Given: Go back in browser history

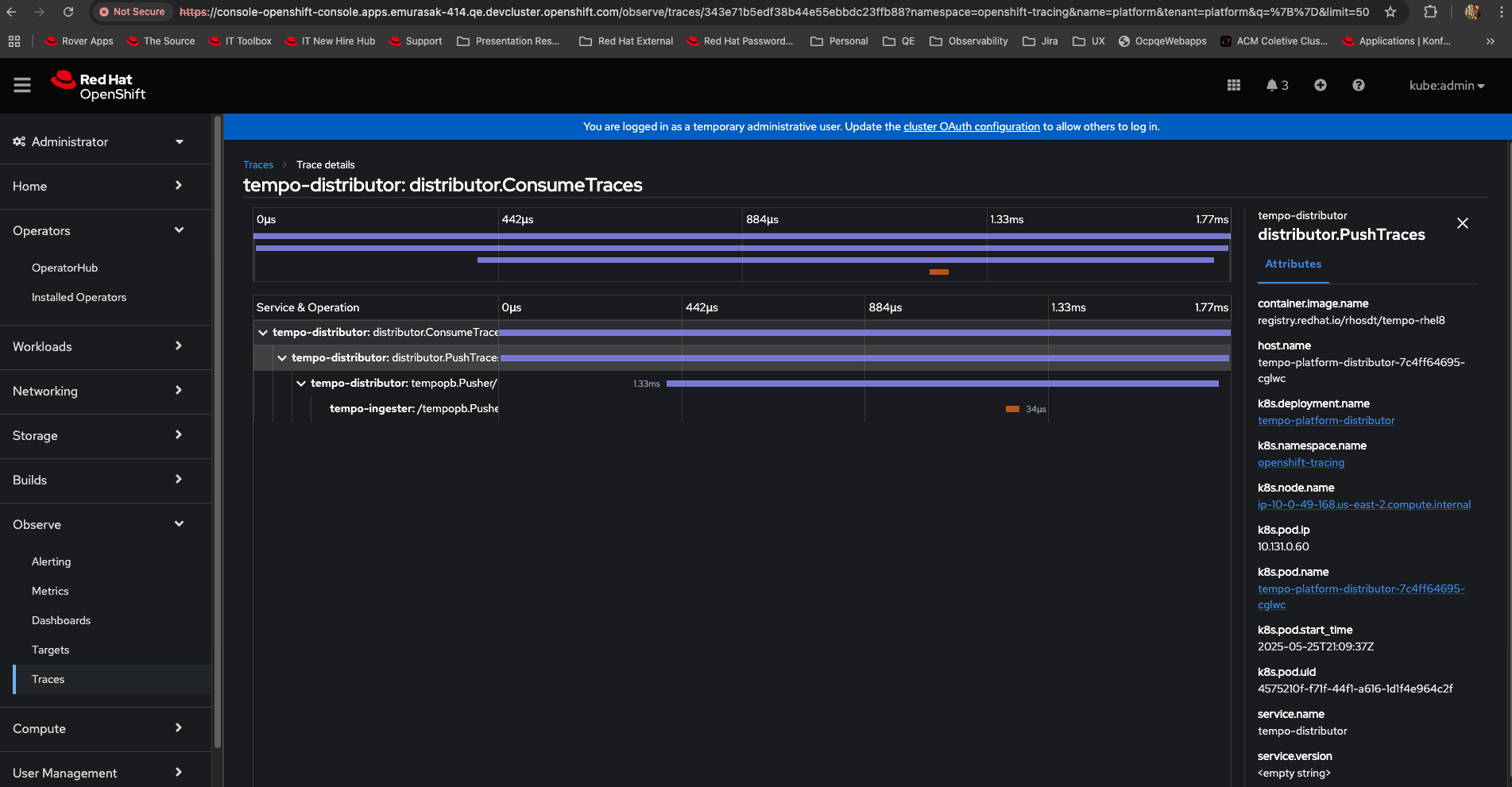Looking at the screenshot, I should [12, 12].
